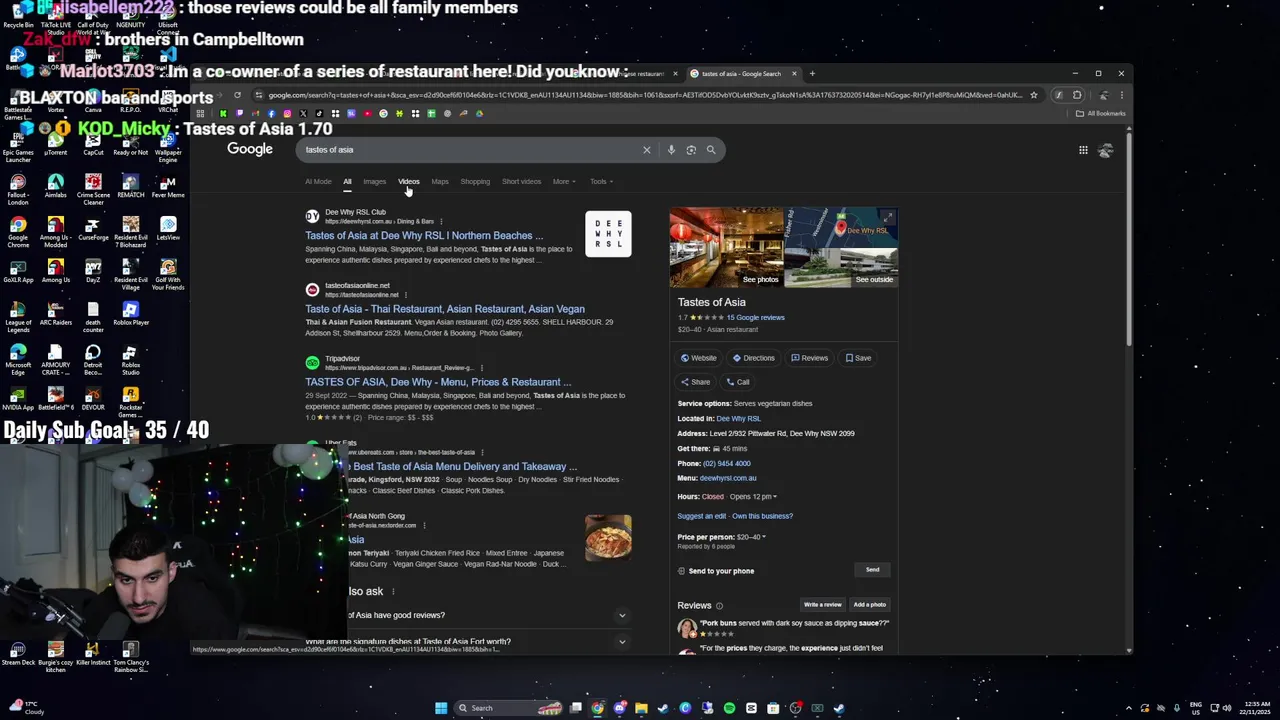This screenshot has width=1280, height=720.
Task: Open Google Chrome from the taskbar
Action: point(597,708)
